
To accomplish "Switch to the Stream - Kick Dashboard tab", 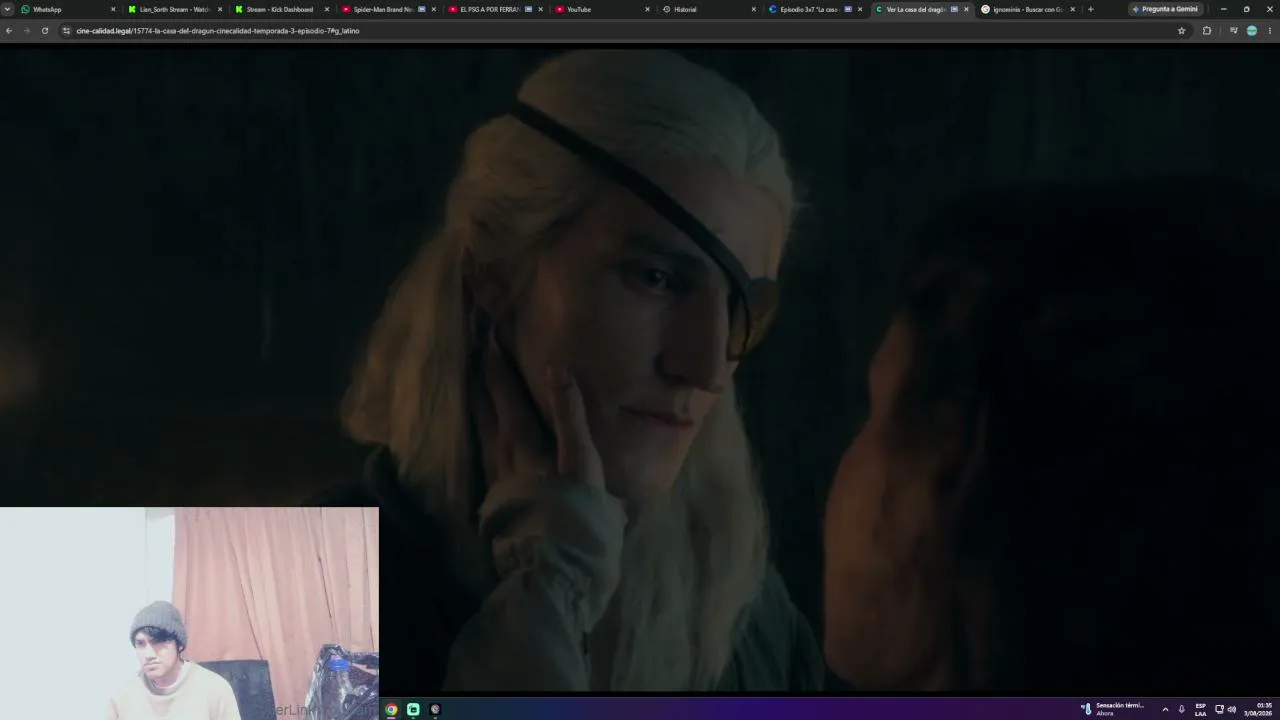I will [281, 9].
